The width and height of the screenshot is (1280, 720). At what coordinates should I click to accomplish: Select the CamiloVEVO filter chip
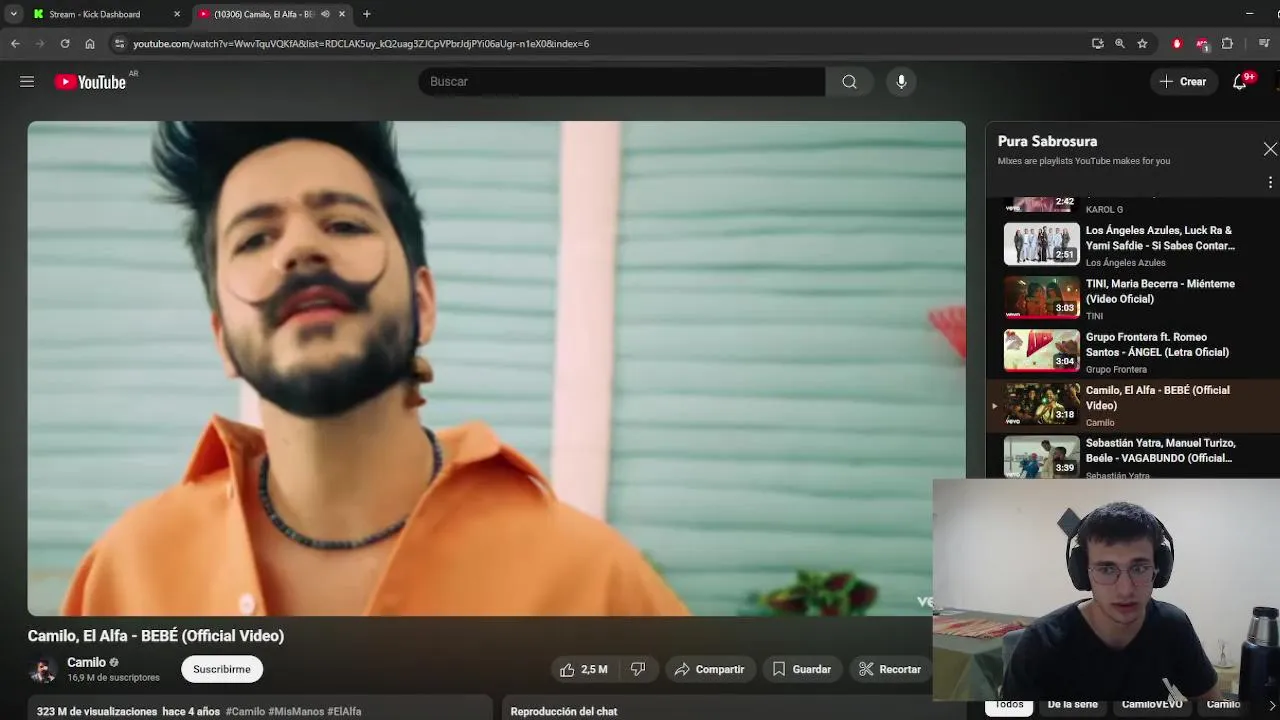tap(1152, 705)
